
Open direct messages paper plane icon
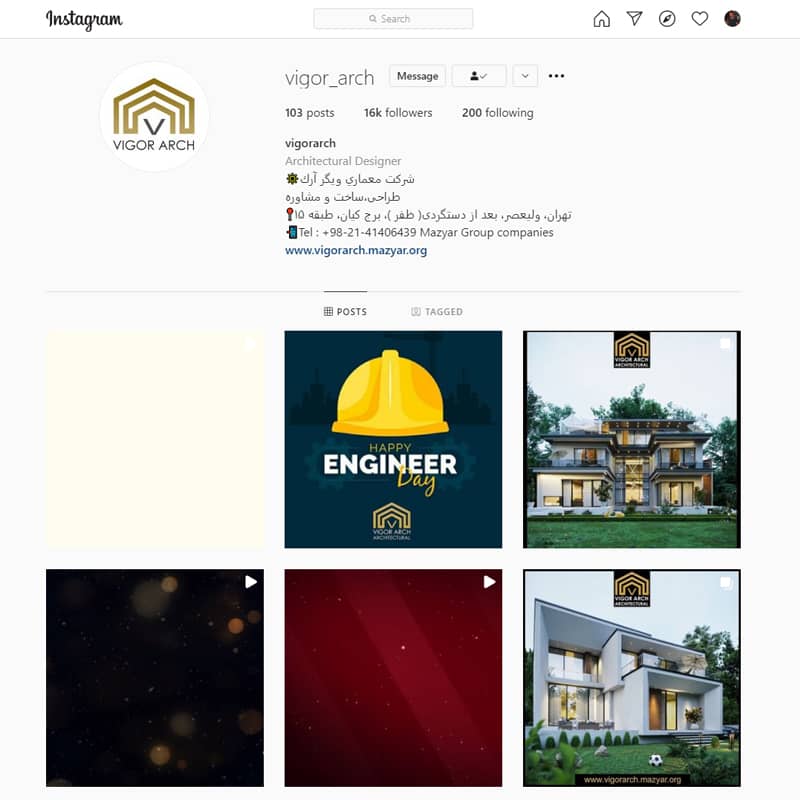pos(634,19)
